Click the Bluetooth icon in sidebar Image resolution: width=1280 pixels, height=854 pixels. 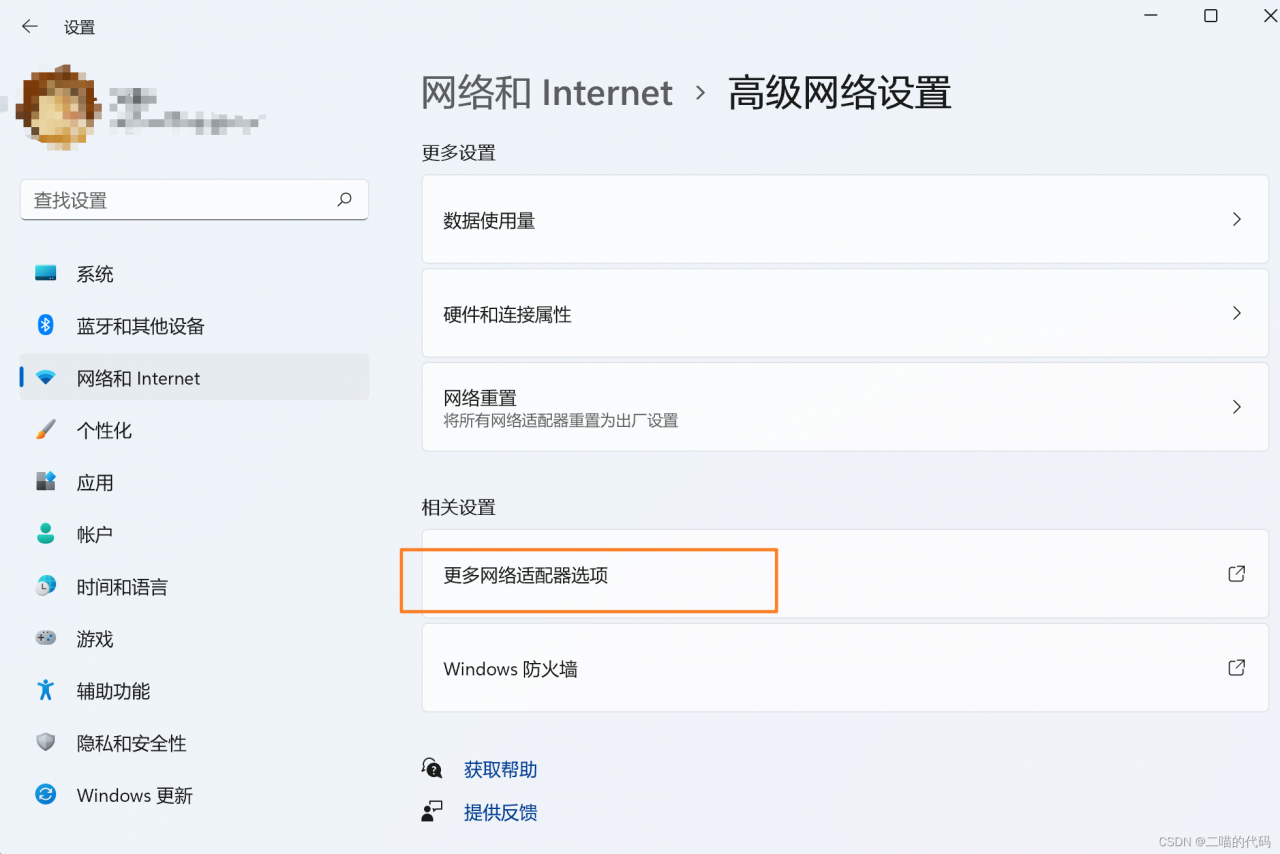tap(46, 325)
